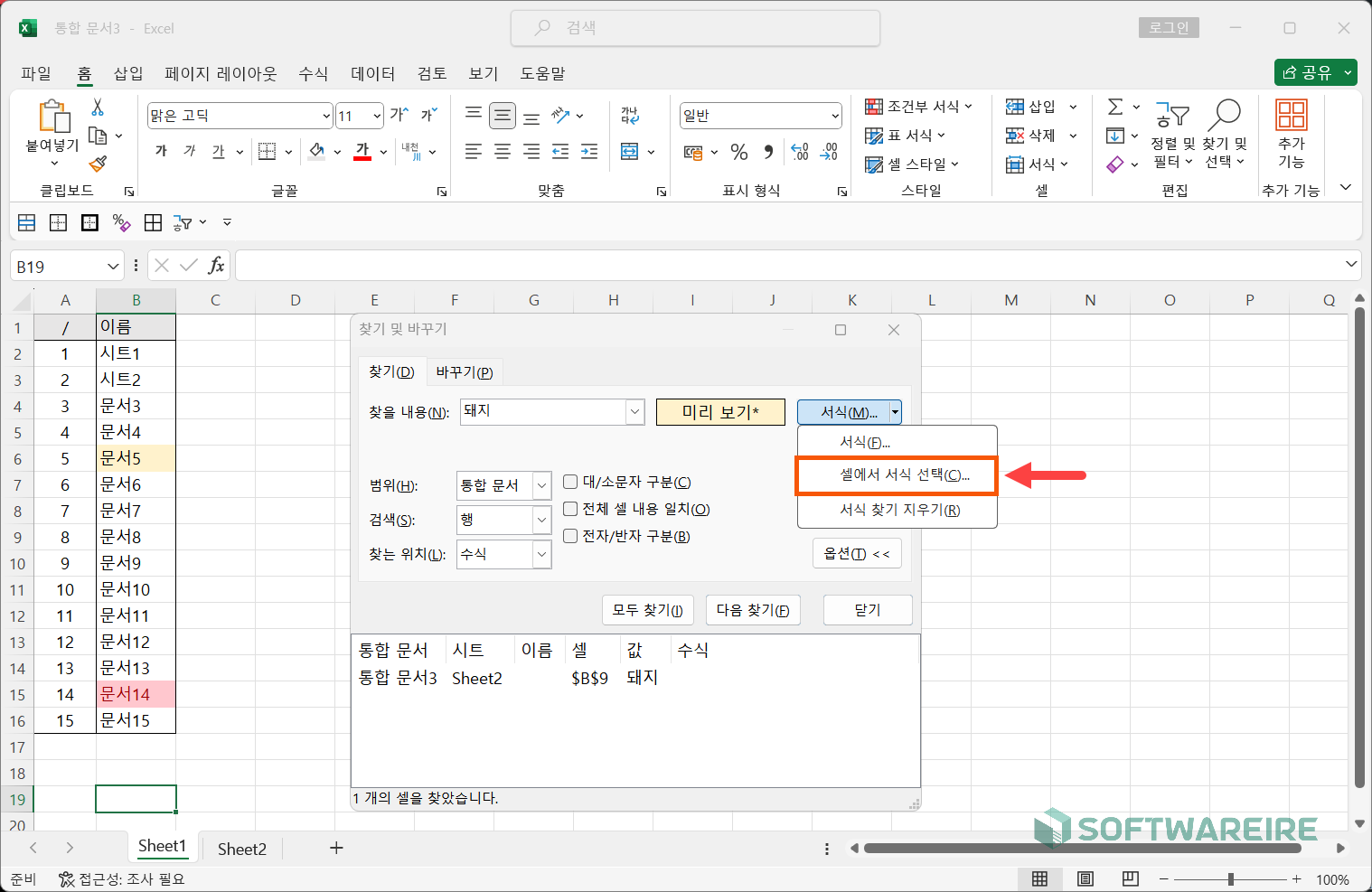Screen dimensions: 1372x892
Task: Click the fill color bucket icon
Action: pos(316,151)
